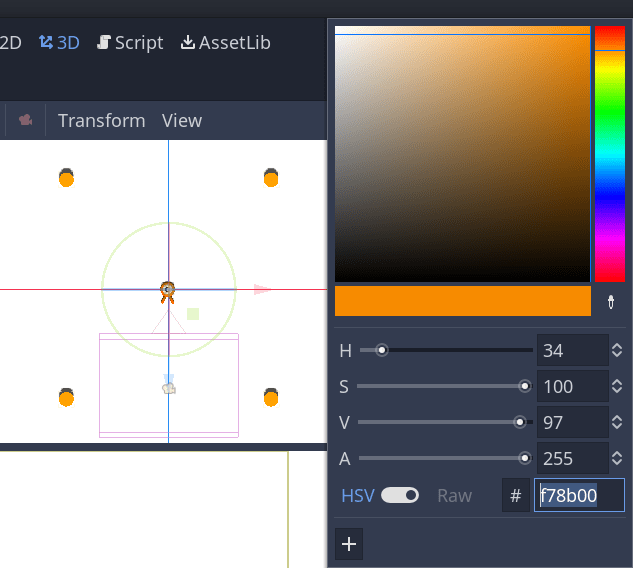
Task: Select the bottom-right orange light gizmo
Action: (271, 397)
